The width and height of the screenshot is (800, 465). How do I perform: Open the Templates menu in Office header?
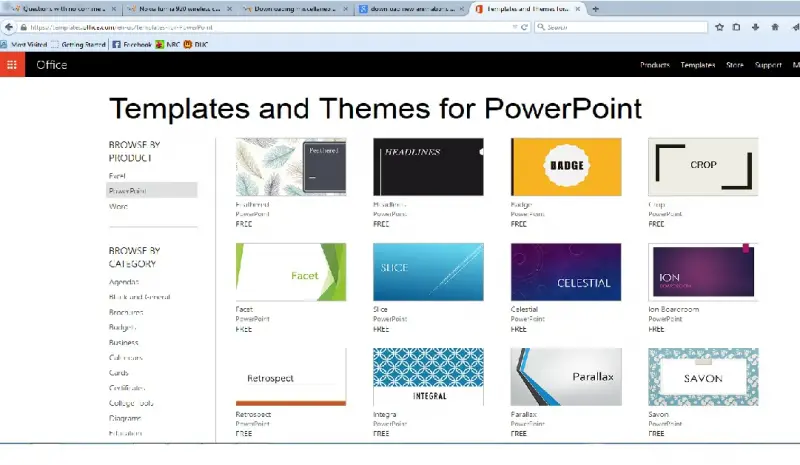tap(697, 65)
